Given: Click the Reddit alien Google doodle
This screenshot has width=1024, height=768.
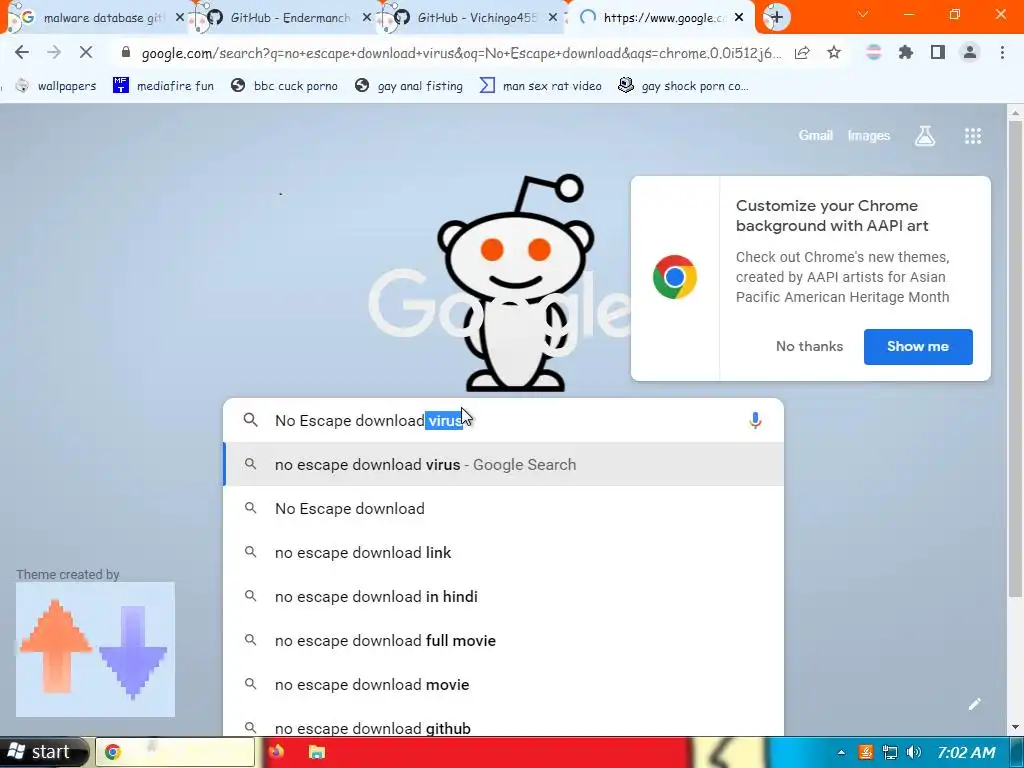Looking at the screenshot, I should click(x=515, y=283).
